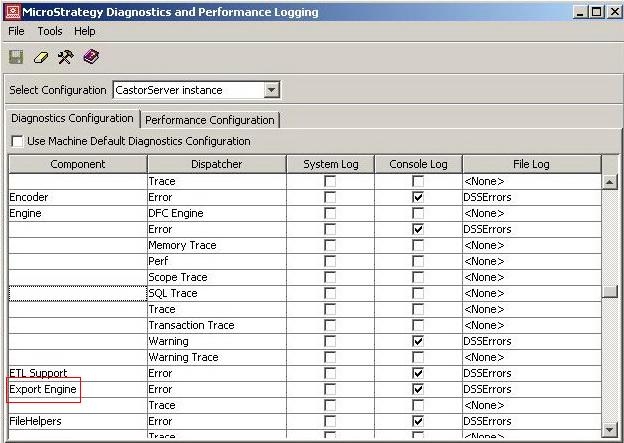Enable Use Machine Default Diagnostics Configuration
Screen dimensions: 624x443
(17, 142)
